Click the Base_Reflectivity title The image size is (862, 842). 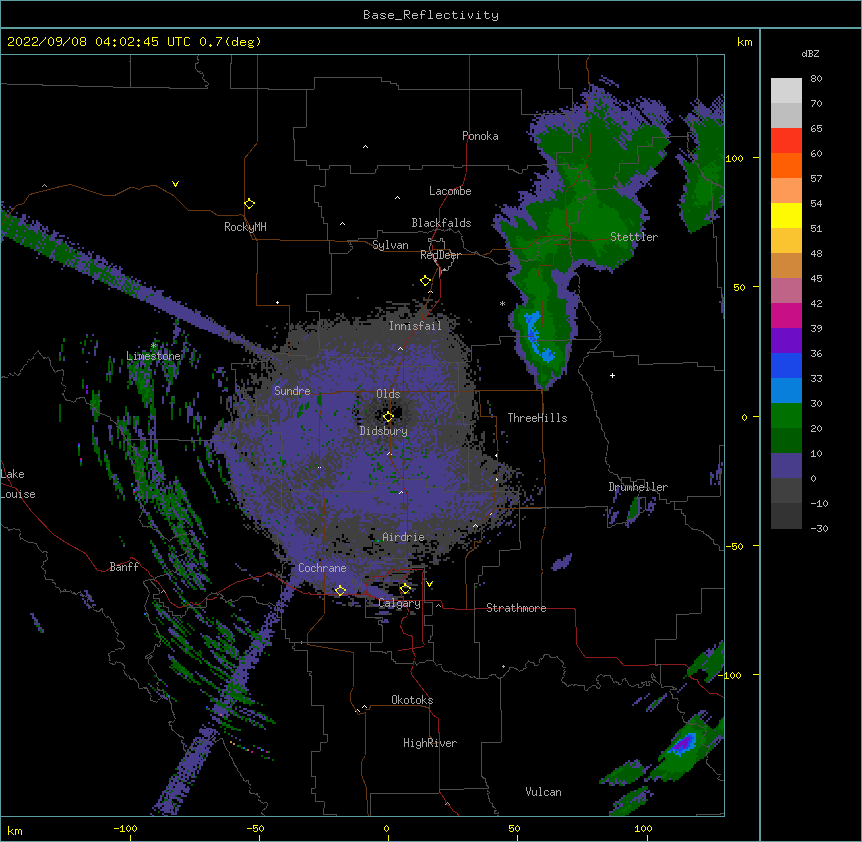(x=431, y=15)
